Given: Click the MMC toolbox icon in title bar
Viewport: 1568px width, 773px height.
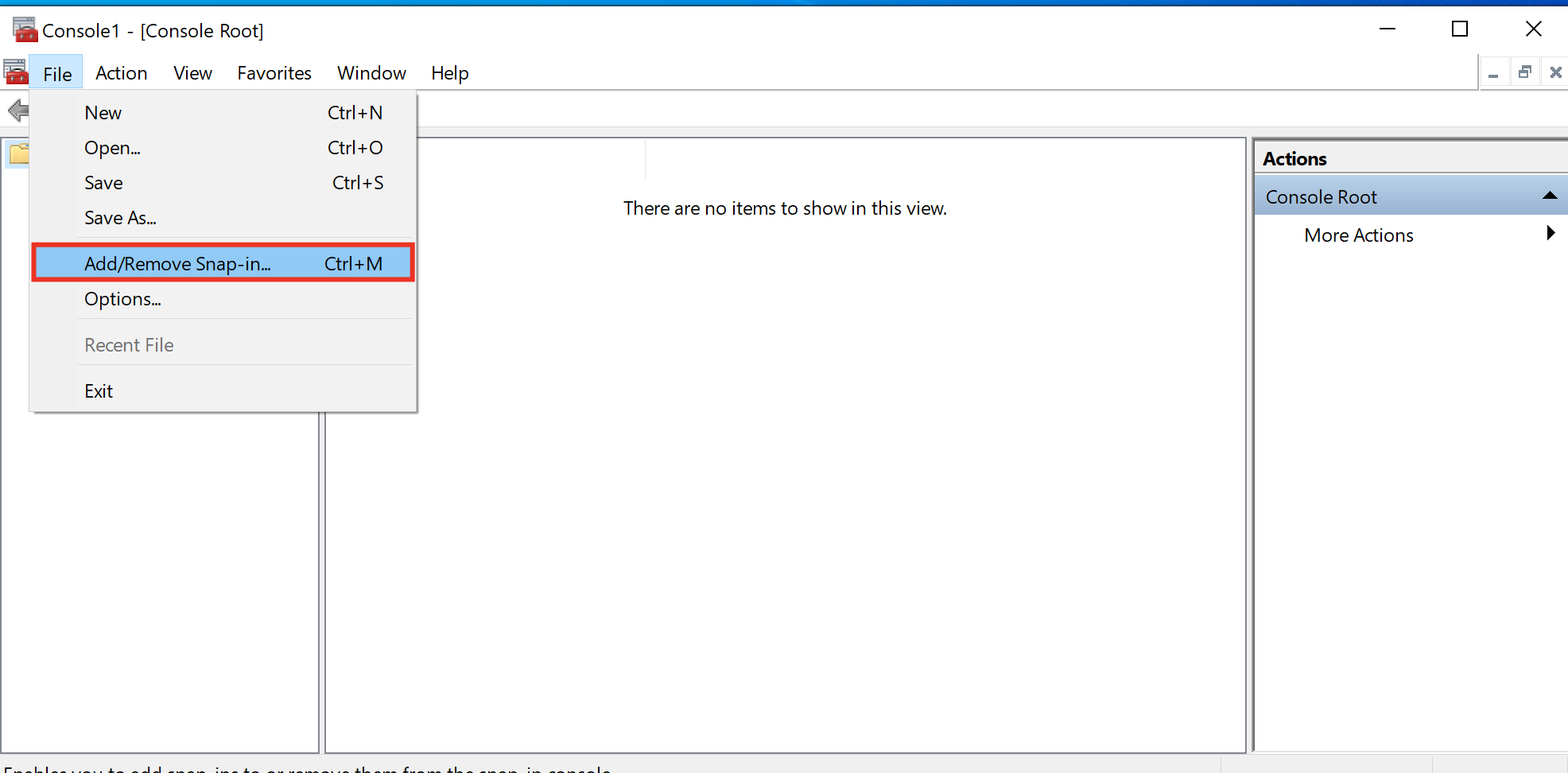Looking at the screenshot, I should (25, 30).
